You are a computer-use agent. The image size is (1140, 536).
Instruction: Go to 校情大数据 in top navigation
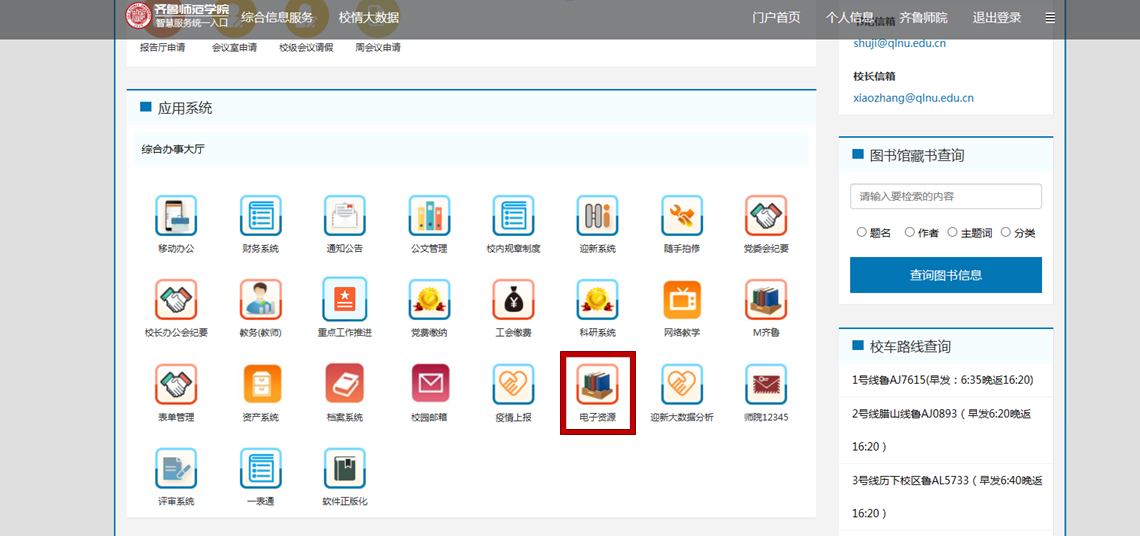point(368,18)
